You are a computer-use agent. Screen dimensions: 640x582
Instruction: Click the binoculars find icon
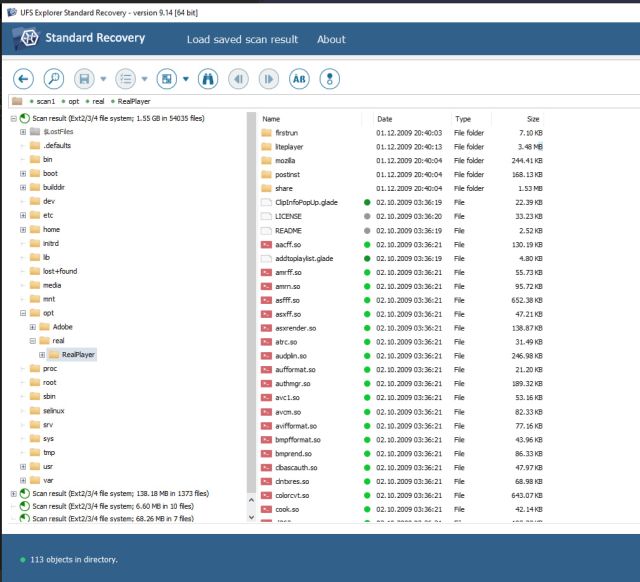point(208,79)
